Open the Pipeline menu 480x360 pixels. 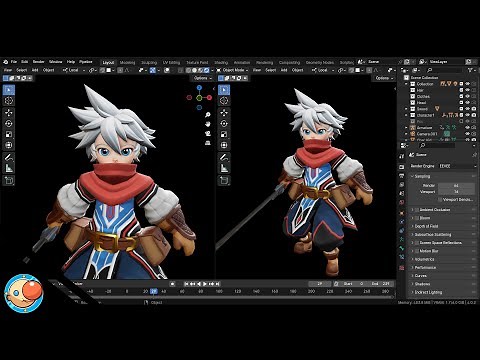pyautogui.click(x=86, y=62)
